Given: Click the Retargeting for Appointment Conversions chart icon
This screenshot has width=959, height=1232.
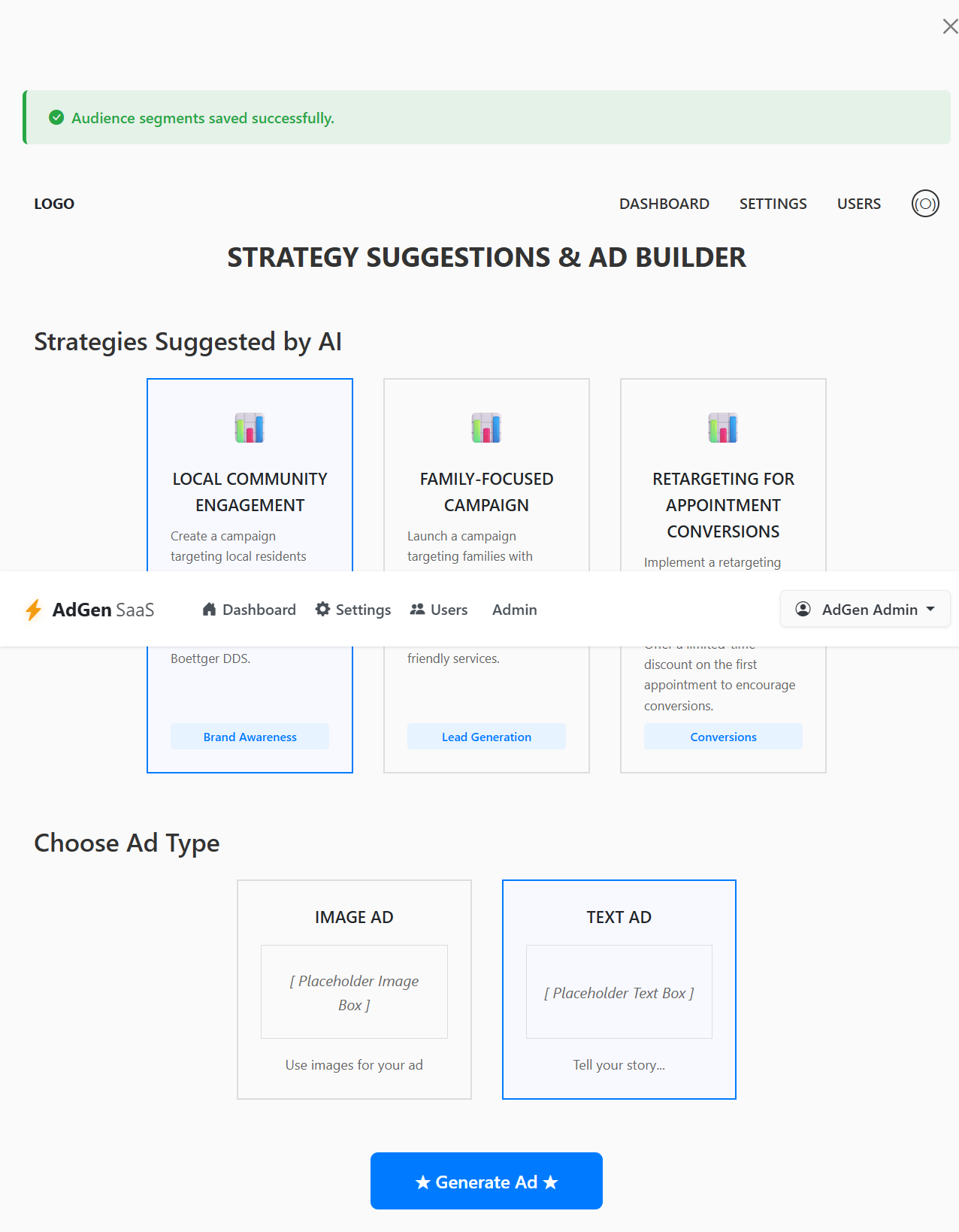Looking at the screenshot, I should coord(723,428).
